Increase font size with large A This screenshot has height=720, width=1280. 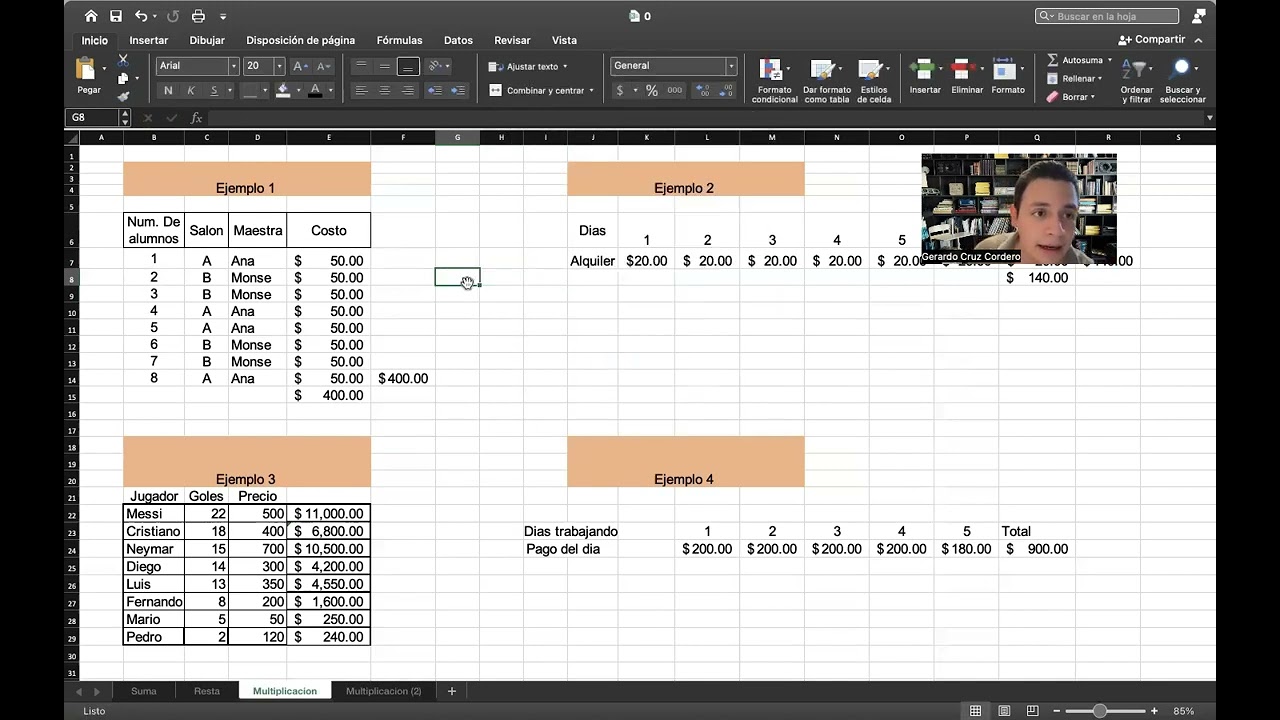[301, 66]
